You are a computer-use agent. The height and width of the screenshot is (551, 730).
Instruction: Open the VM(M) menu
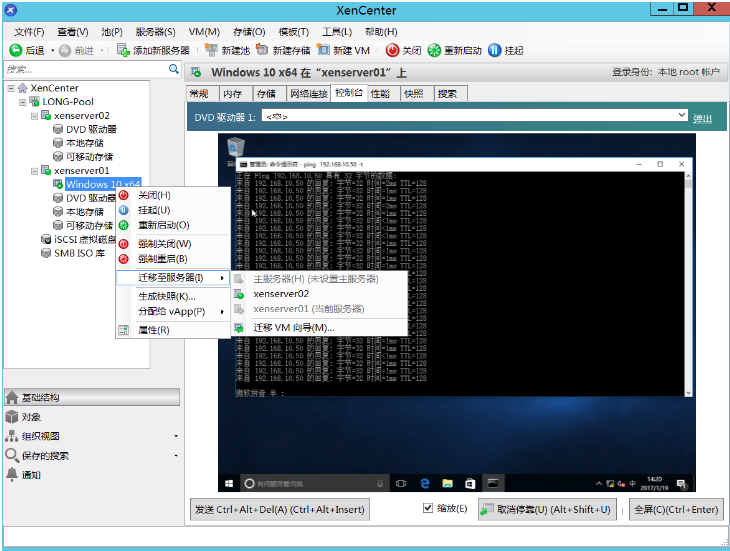tap(204, 32)
